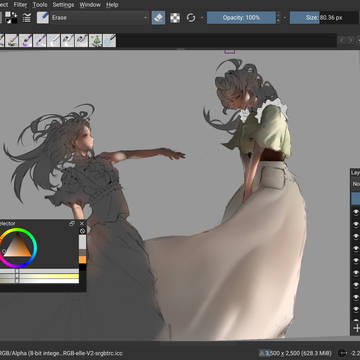
Task: Open the Tools menu
Action: tap(39, 5)
